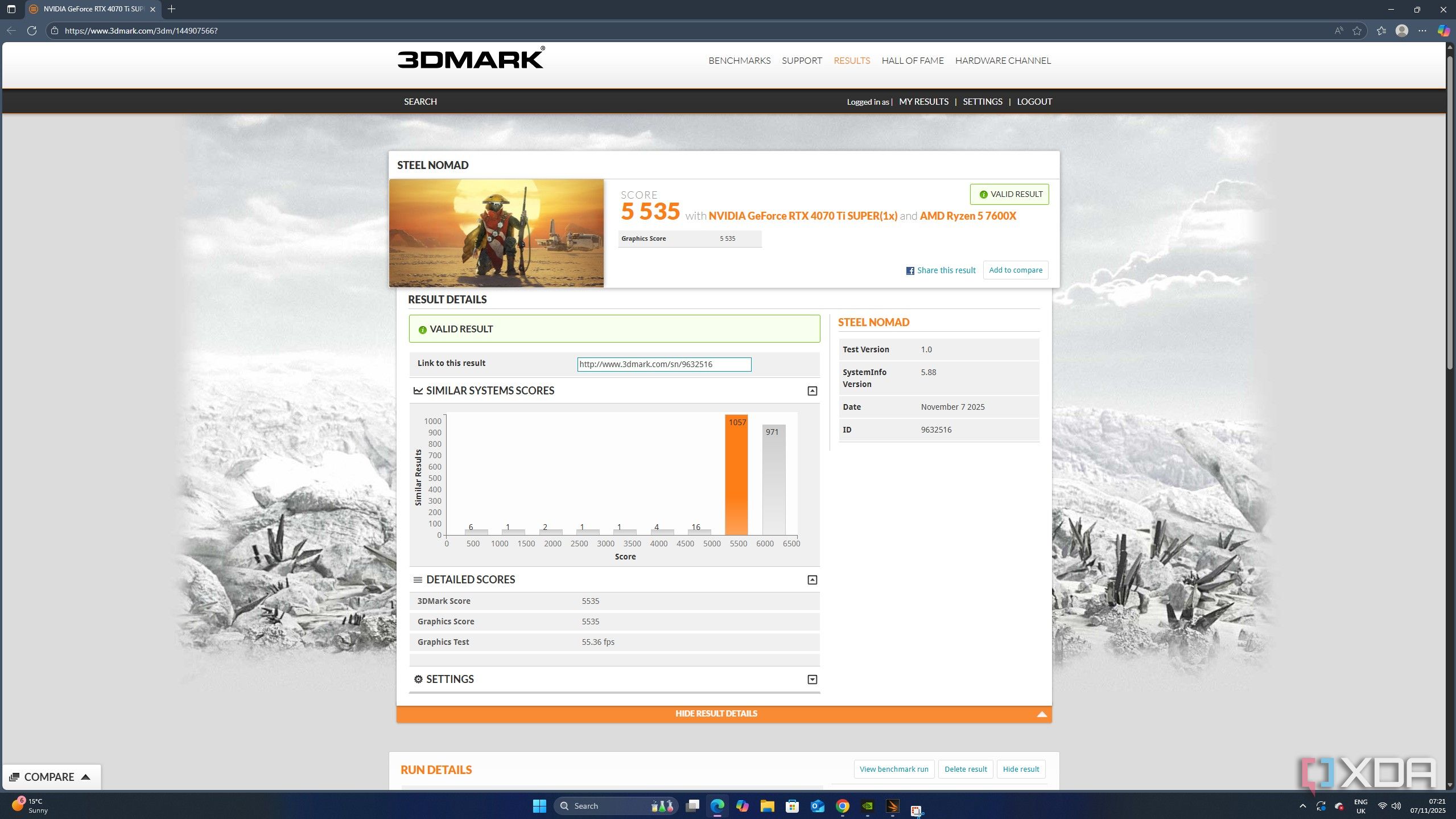Expand the Compare panel
Image resolution: width=1456 pixels, height=819 pixels.
click(51, 777)
